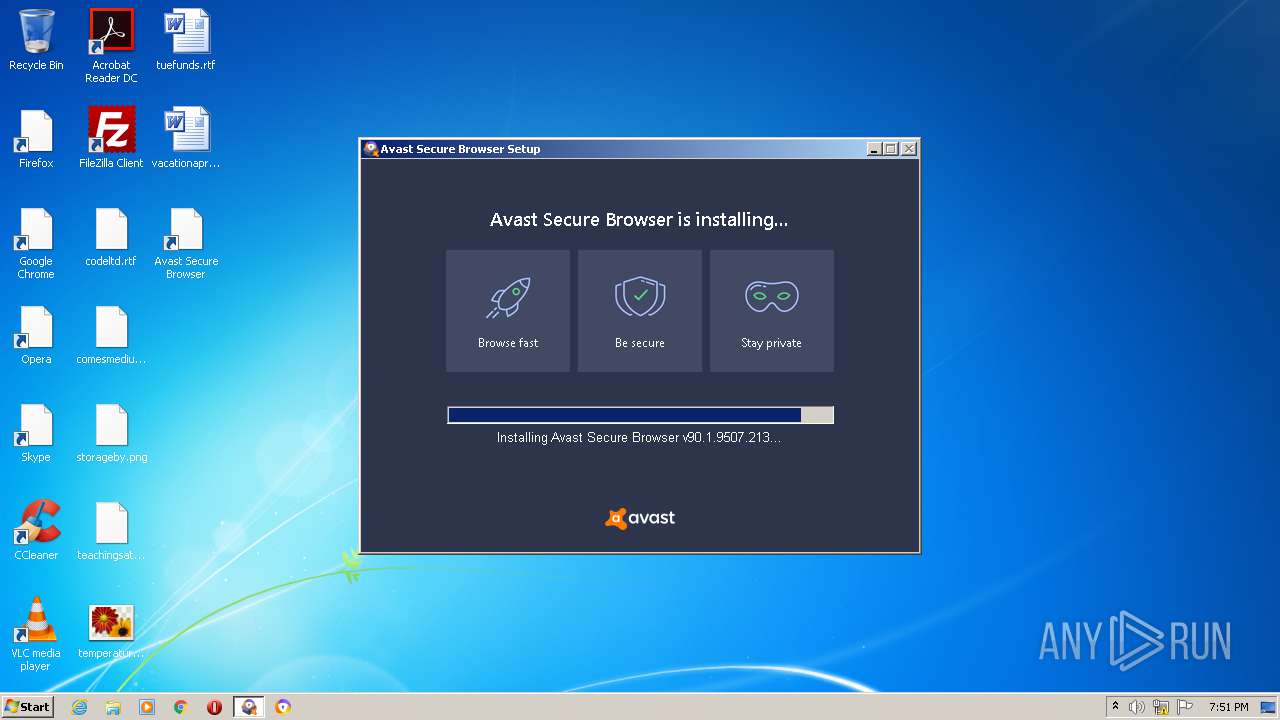
Task: Click the 'Avast Secure Browser is installing...' heading
Action: coord(639,219)
